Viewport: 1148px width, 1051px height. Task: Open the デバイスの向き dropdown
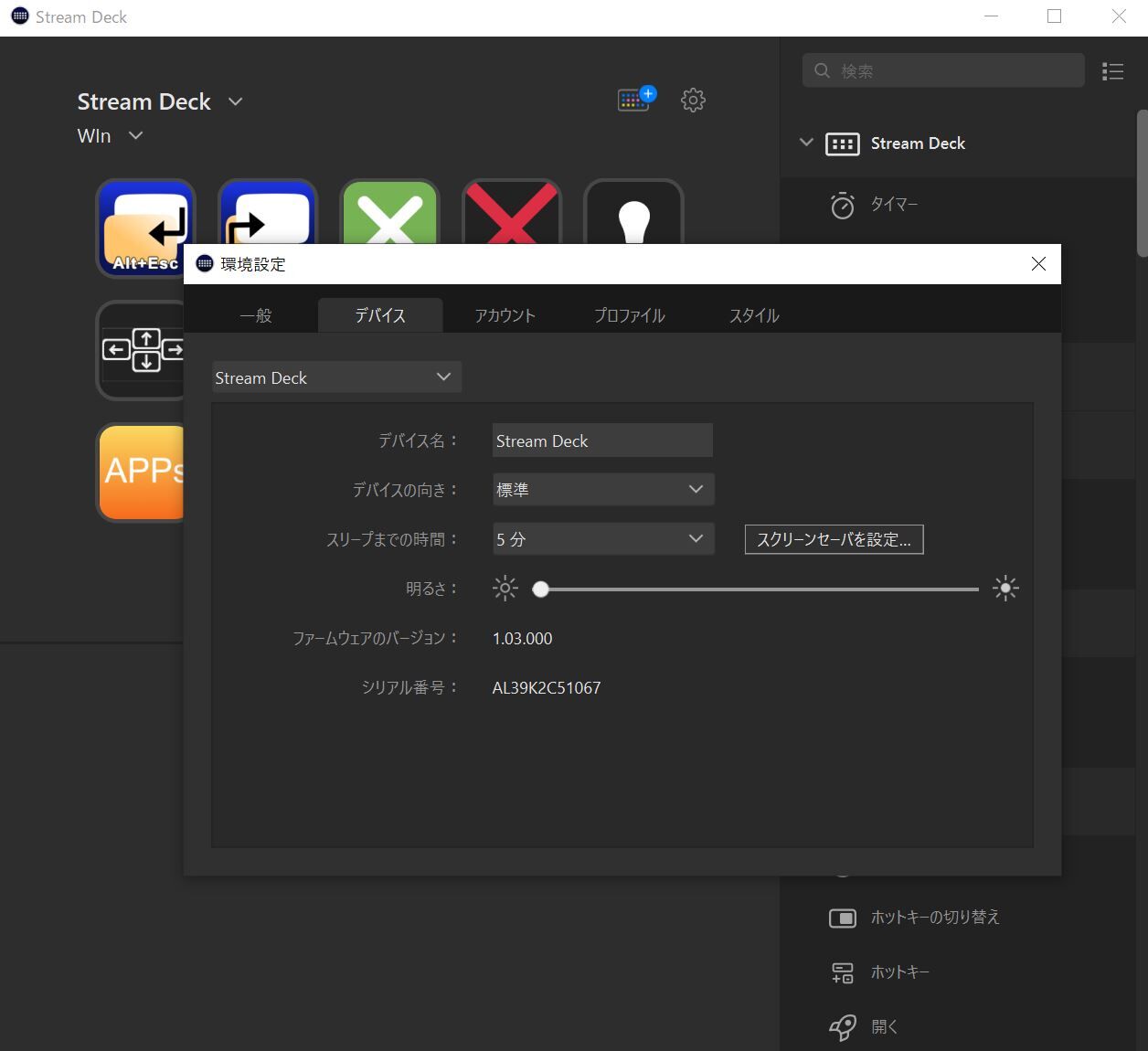[x=603, y=489]
